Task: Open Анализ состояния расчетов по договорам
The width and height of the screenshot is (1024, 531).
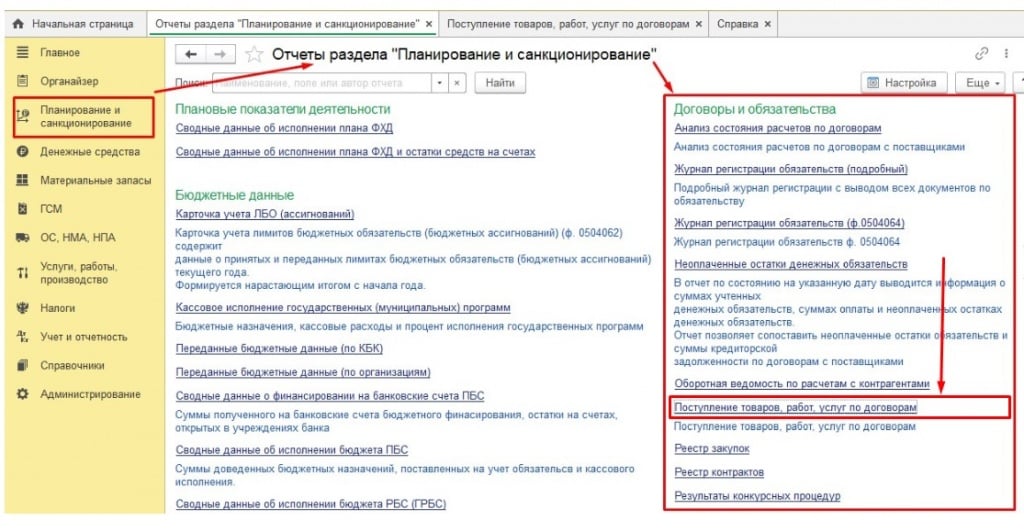Action: (x=778, y=128)
